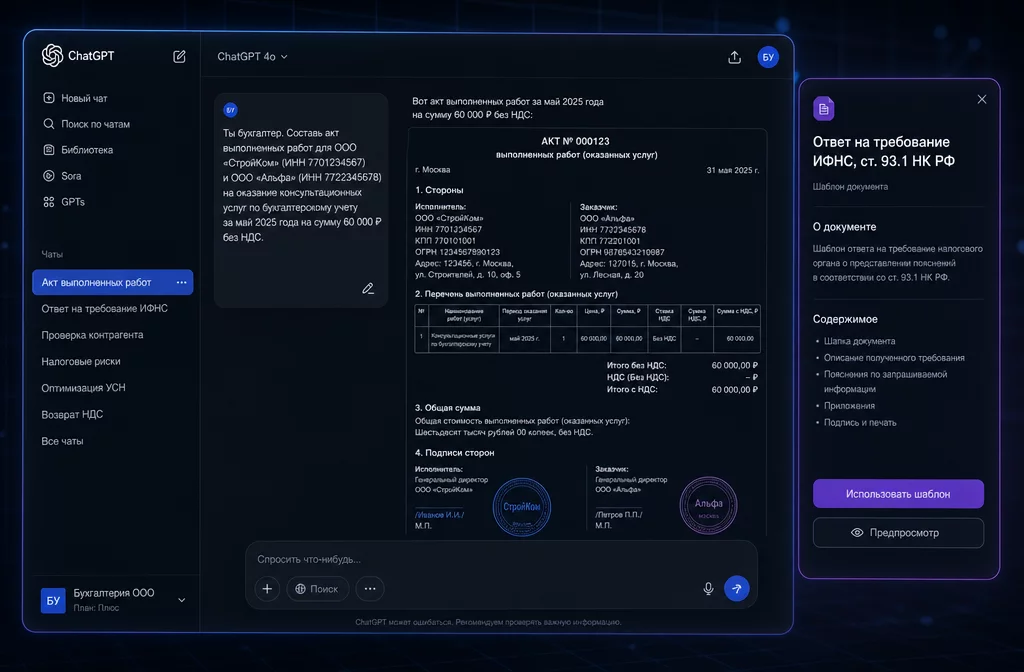The image size is (1024, 672).
Task: Expand Бухгалтерия ООО account menu chevron
Action: click(x=182, y=600)
